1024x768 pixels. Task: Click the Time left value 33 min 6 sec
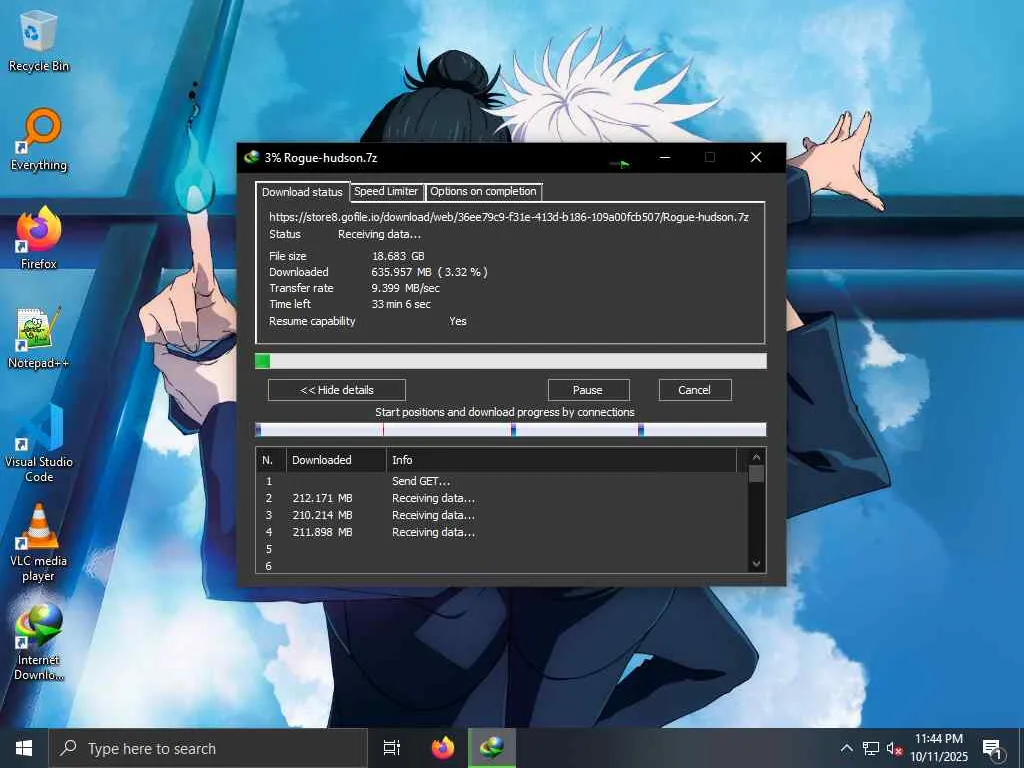(x=401, y=304)
